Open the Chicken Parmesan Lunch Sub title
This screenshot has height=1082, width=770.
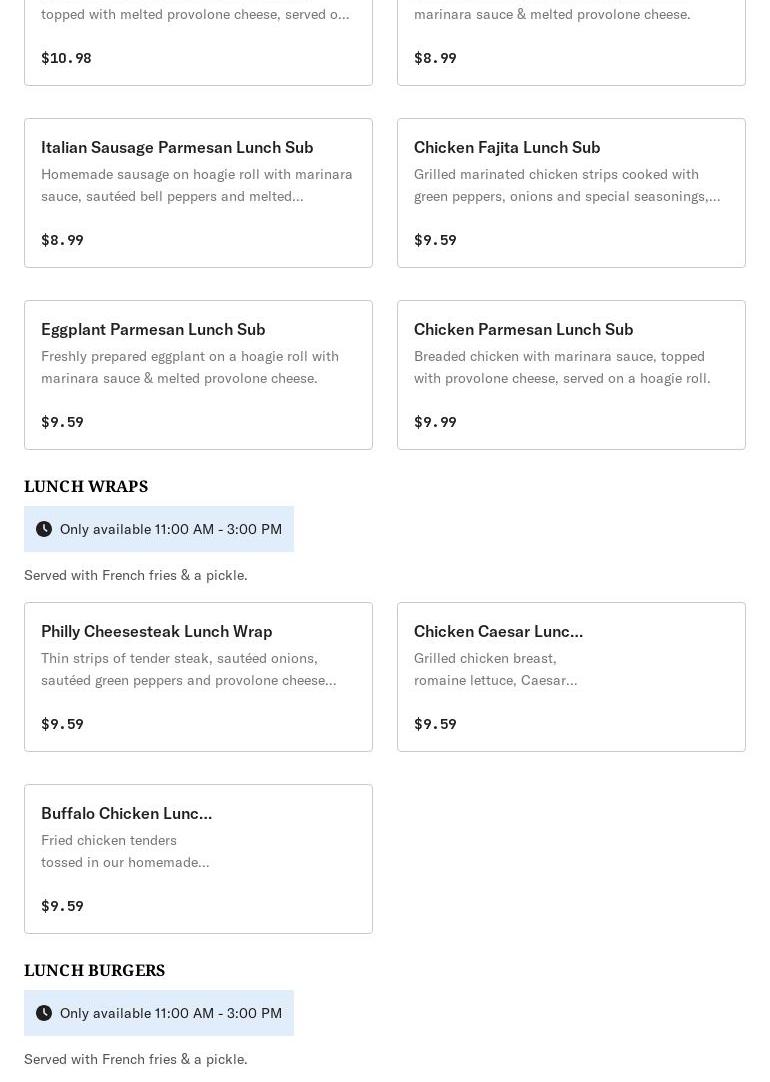(x=523, y=329)
